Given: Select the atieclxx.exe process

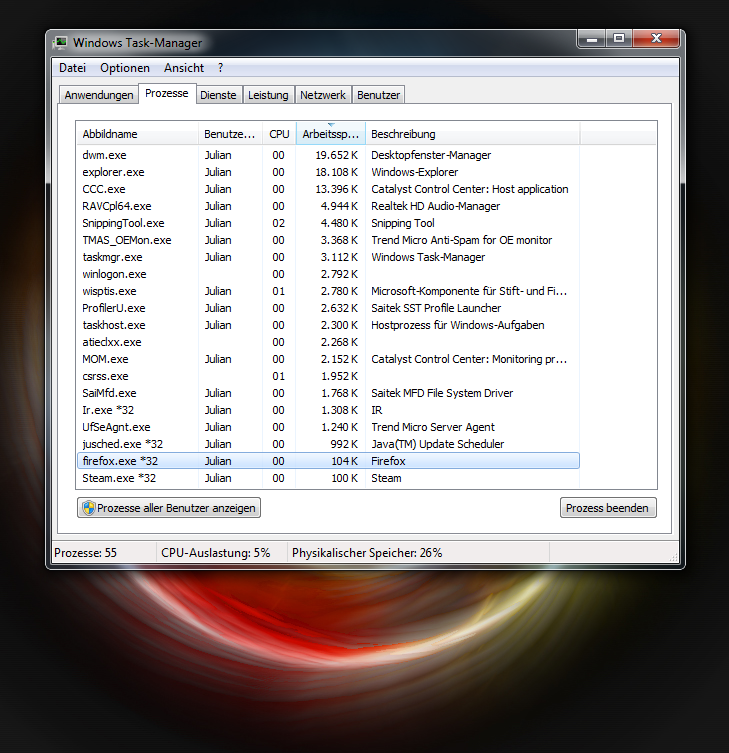Looking at the screenshot, I should tap(328, 342).
